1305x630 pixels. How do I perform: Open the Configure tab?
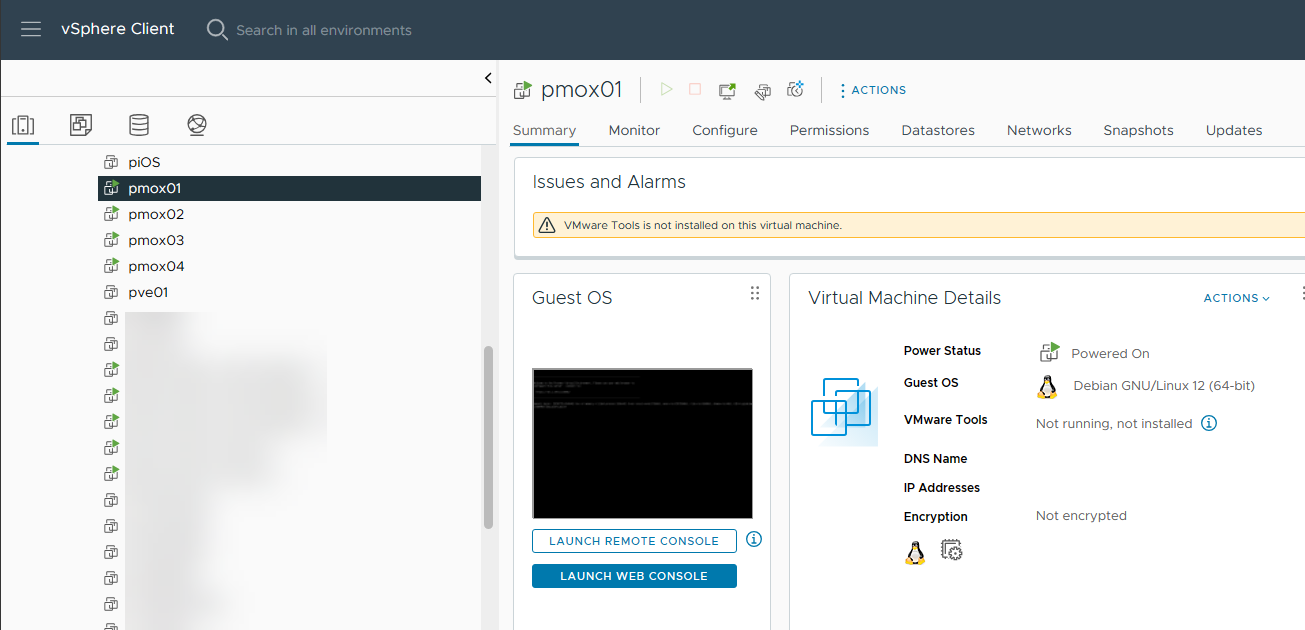[724, 130]
